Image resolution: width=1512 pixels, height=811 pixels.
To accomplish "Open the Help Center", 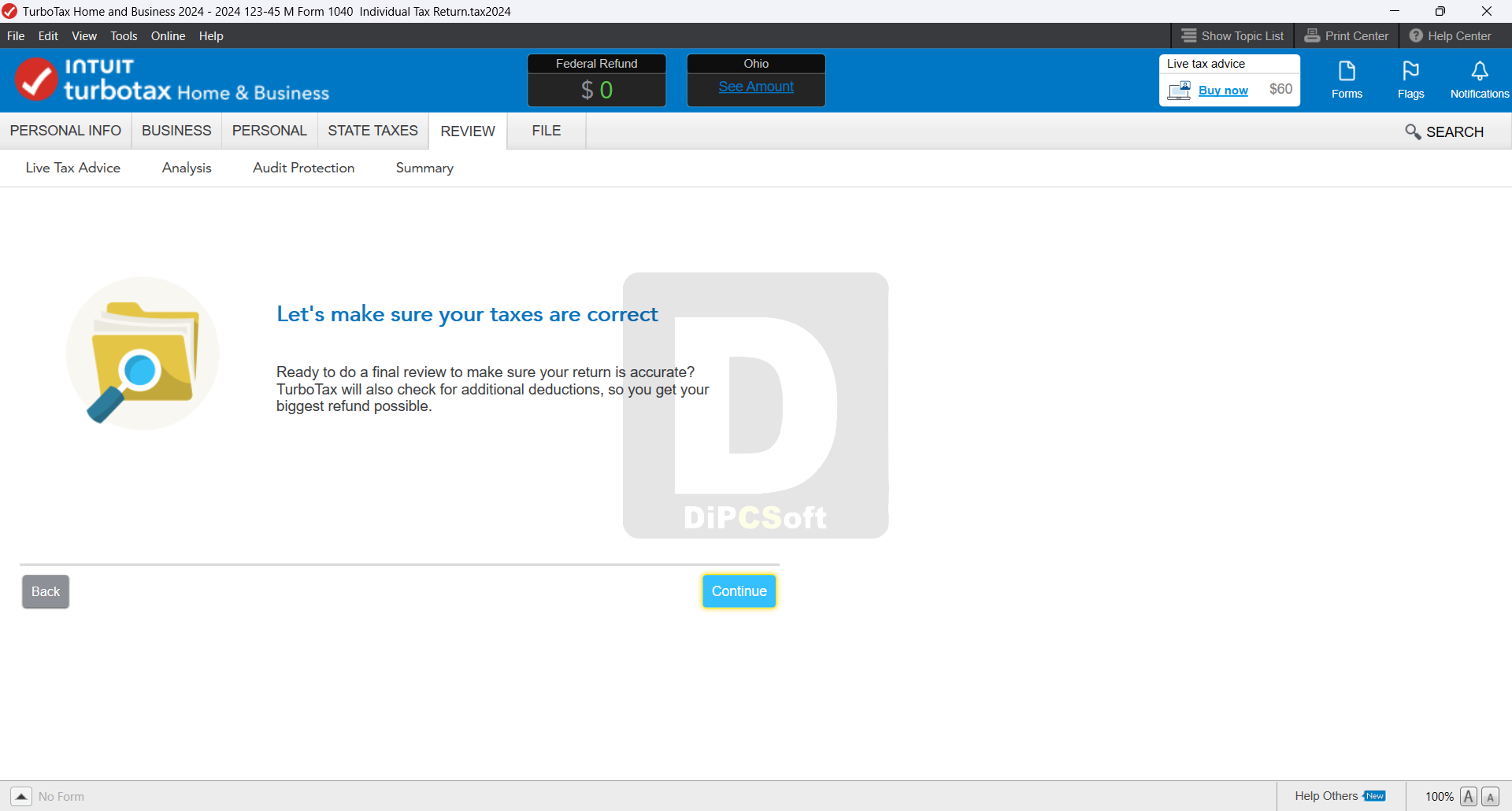I will pos(1450,36).
